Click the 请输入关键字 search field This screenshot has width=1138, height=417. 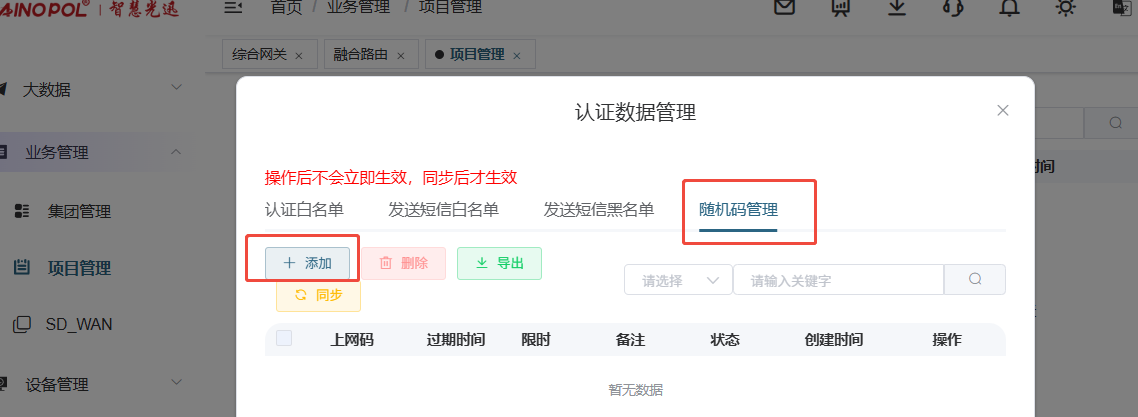pyautogui.click(x=838, y=281)
